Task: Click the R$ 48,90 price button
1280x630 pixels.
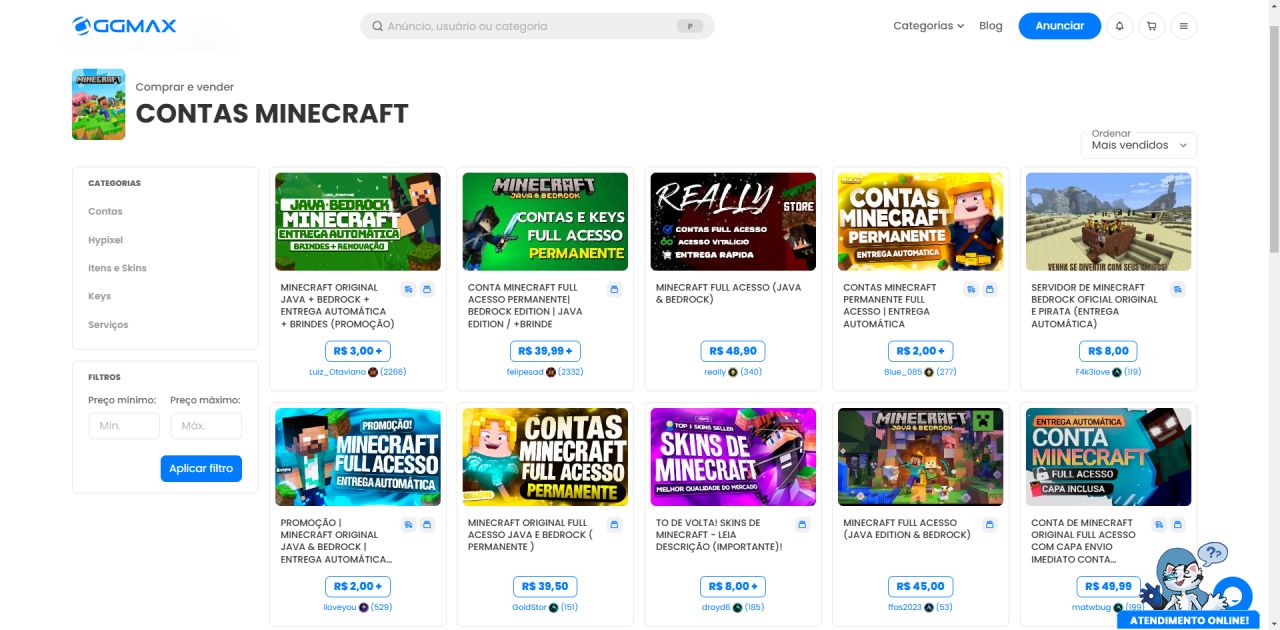Action: pyautogui.click(x=732, y=350)
